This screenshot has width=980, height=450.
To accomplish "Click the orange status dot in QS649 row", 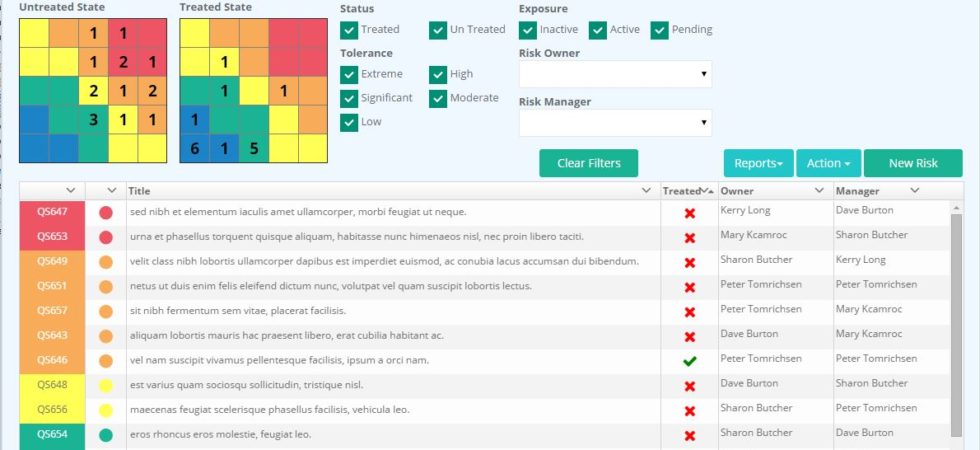I will (x=106, y=262).
